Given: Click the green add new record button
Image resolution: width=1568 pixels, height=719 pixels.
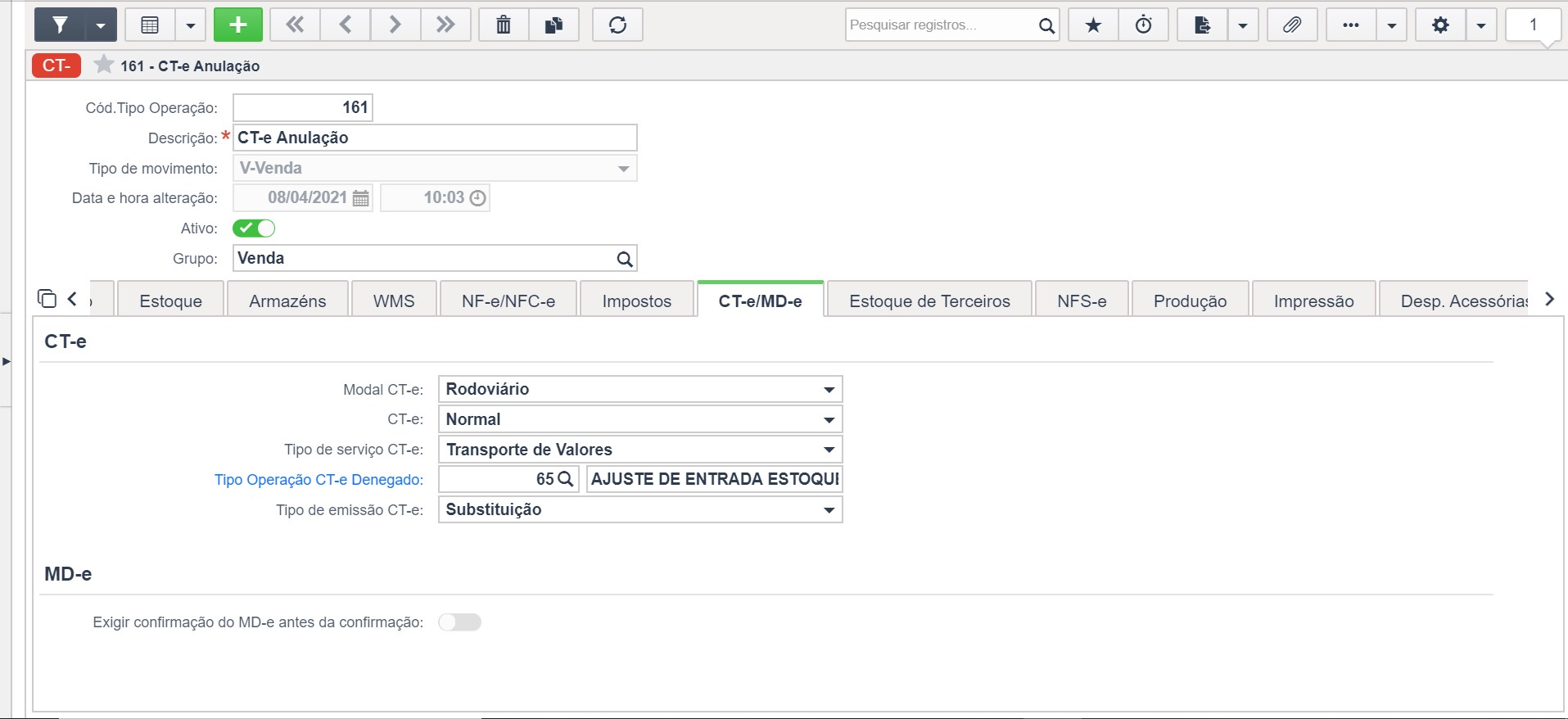Looking at the screenshot, I should coord(238,25).
